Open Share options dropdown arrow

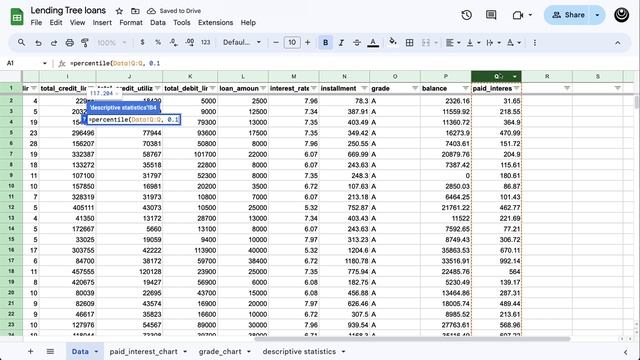click(x=597, y=15)
